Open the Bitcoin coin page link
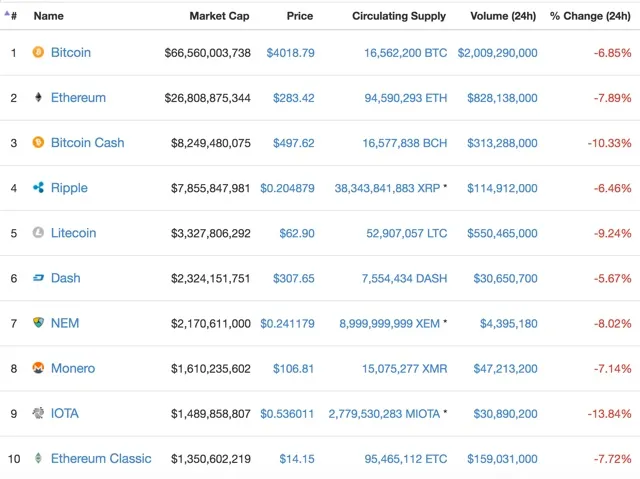The width and height of the screenshot is (640, 479). [x=71, y=52]
